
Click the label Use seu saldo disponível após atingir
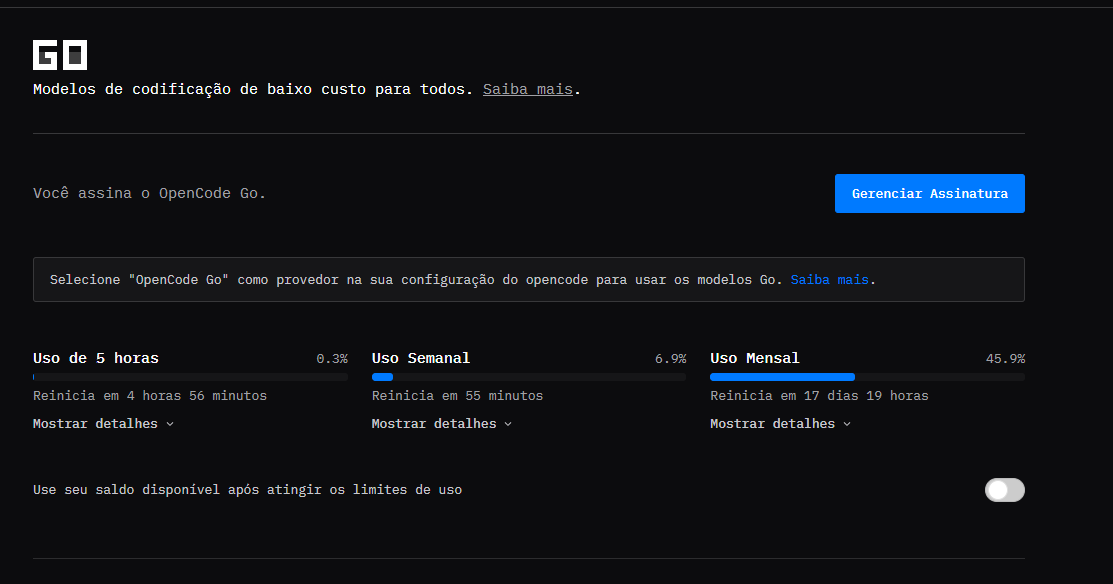[x=247, y=490]
